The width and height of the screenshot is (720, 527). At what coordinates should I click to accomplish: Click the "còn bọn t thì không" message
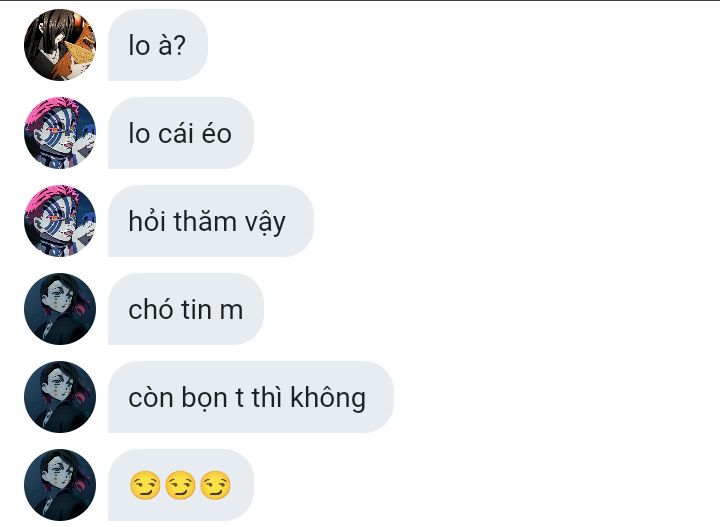[251, 397]
